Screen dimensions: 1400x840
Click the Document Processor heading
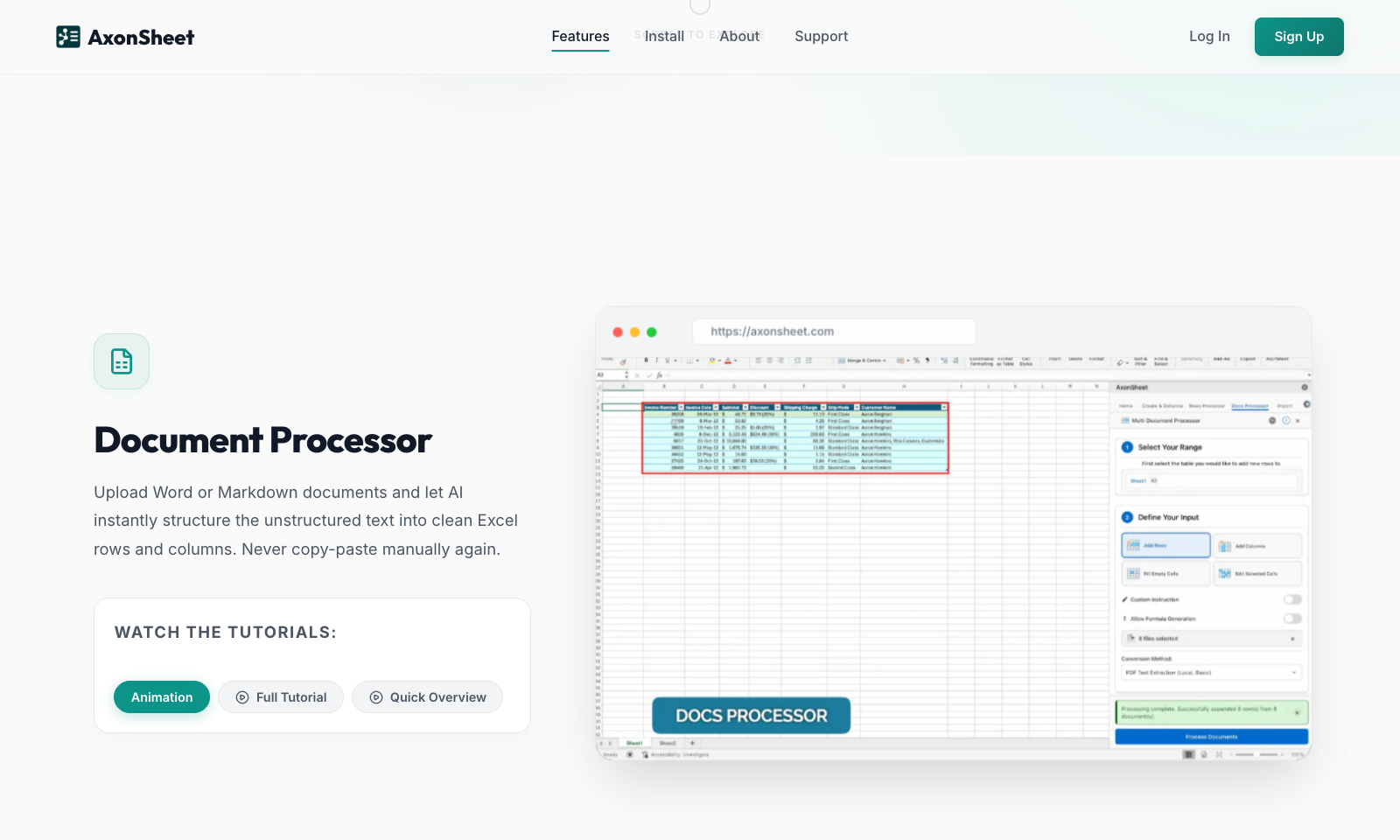tap(262, 440)
